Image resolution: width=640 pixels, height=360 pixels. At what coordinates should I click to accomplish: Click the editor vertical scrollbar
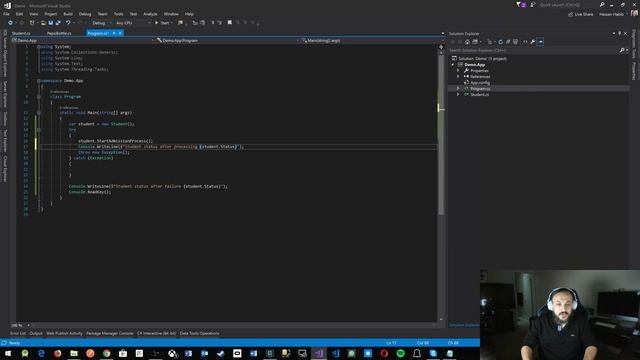pos(441,135)
